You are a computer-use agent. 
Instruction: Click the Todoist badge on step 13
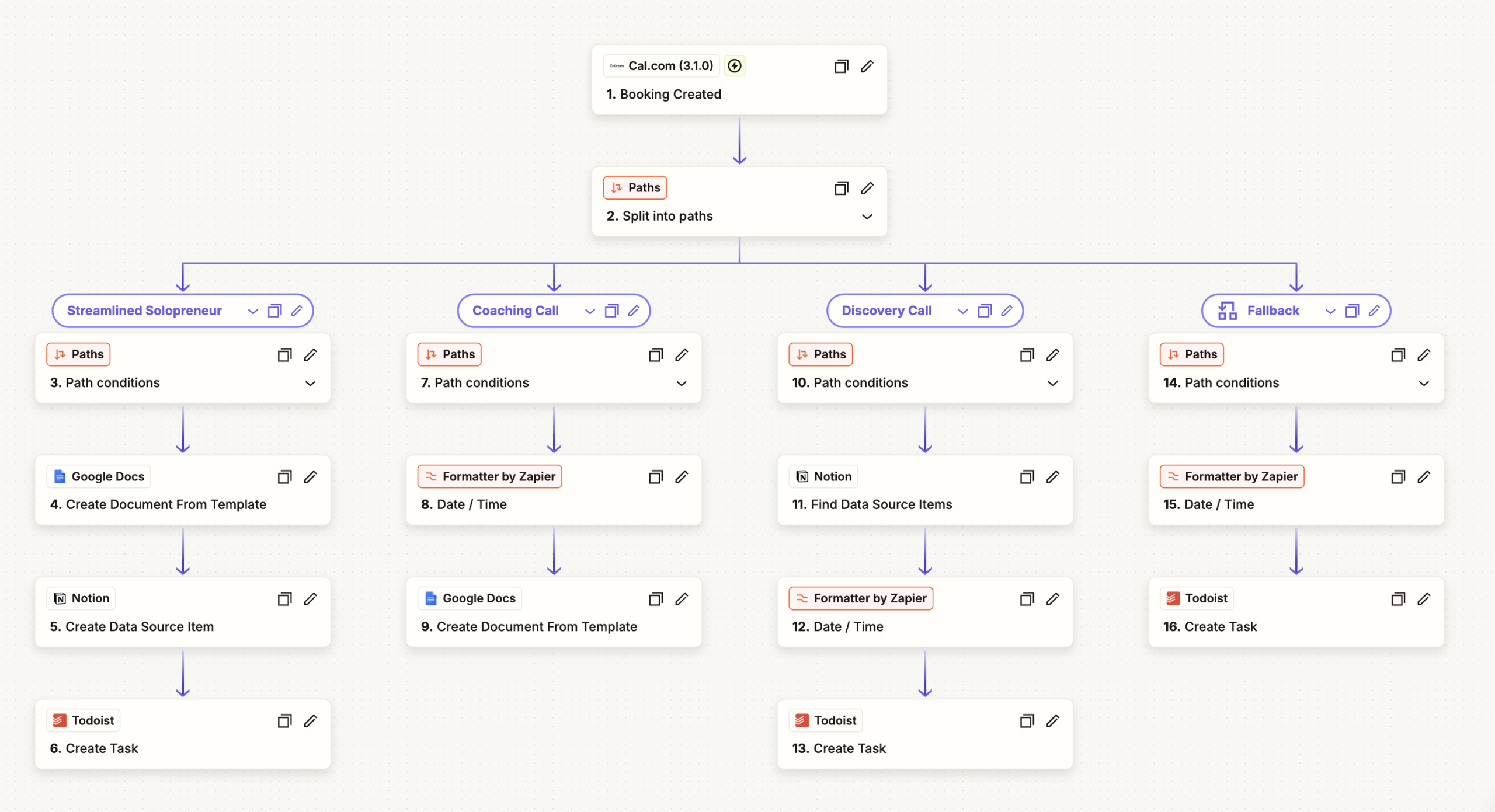826,721
